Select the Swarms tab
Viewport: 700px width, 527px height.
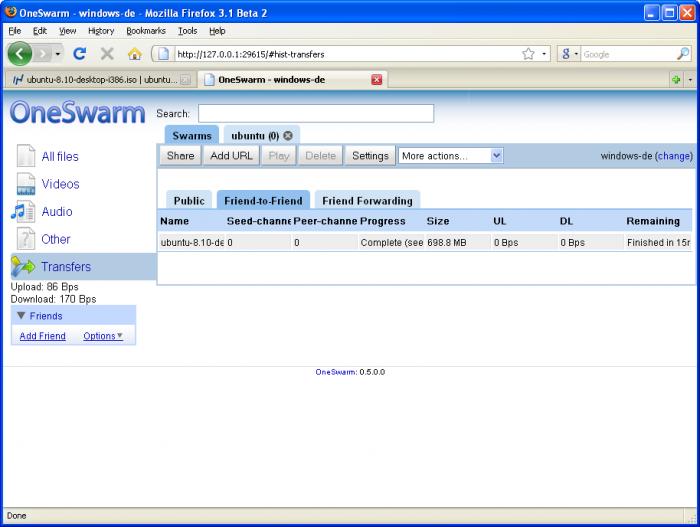(x=192, y=135)
